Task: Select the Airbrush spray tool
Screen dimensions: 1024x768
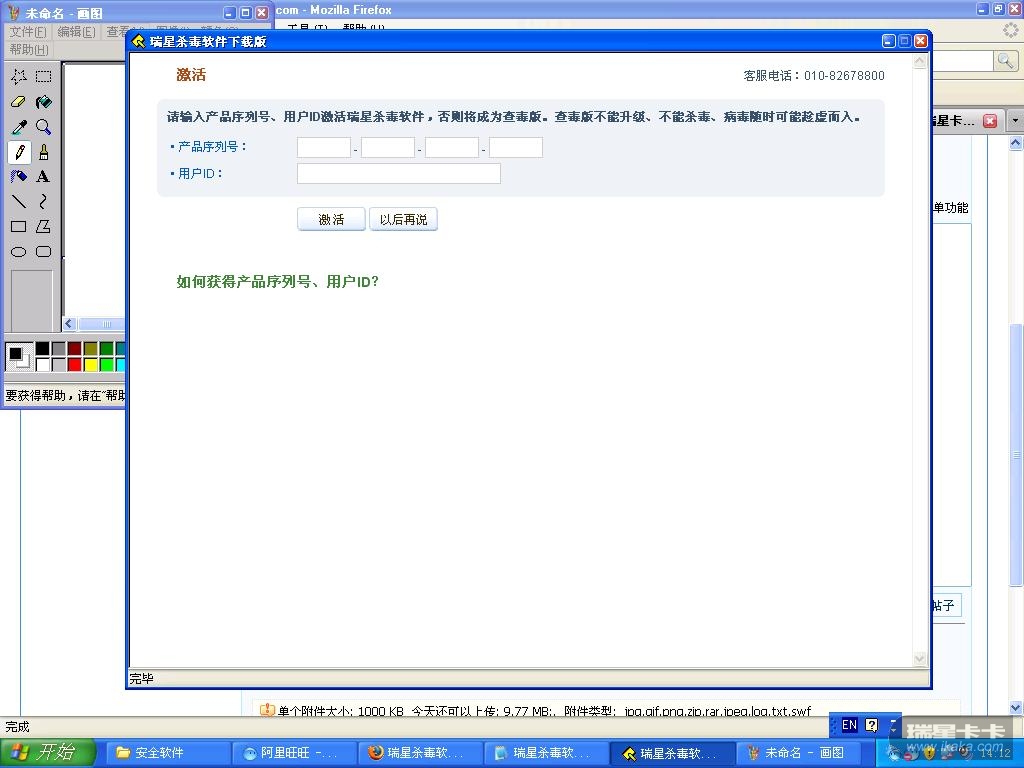Action: [x=18, y=177]
